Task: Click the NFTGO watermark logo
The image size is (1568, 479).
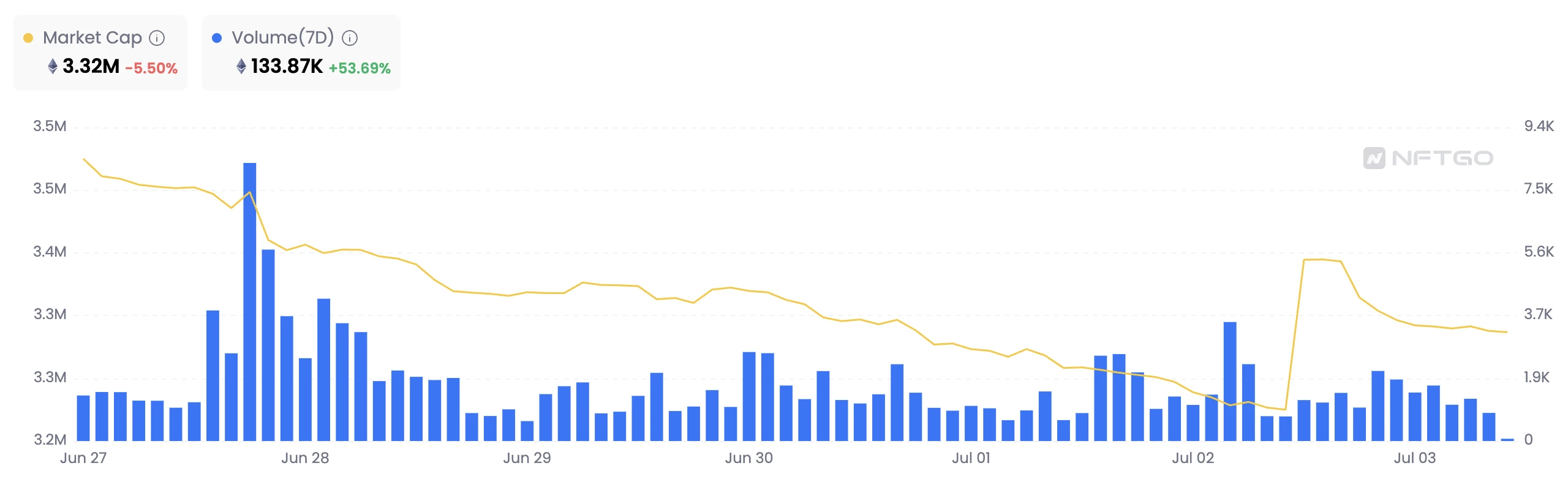Action: (x=1428, y=158)
